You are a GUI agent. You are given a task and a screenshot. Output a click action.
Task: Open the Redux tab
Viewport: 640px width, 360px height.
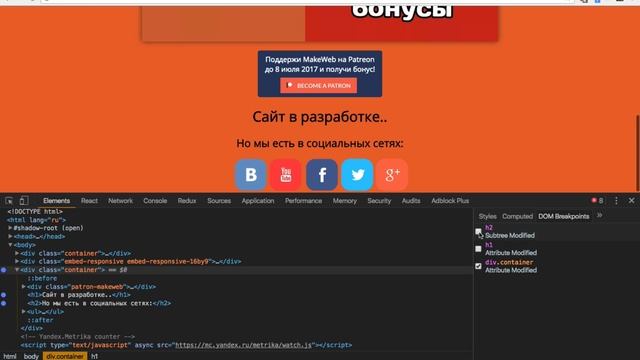[x=187, y=201]
